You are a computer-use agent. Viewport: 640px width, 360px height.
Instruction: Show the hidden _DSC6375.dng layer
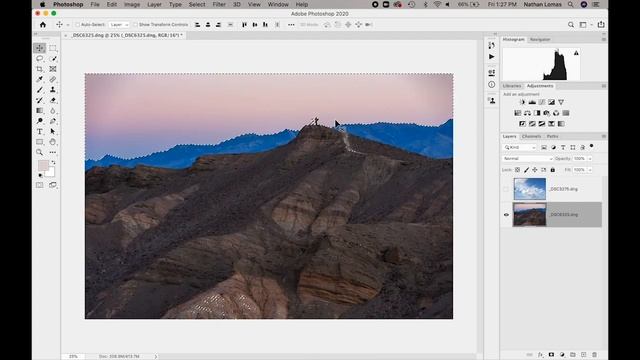coord(506,189)
